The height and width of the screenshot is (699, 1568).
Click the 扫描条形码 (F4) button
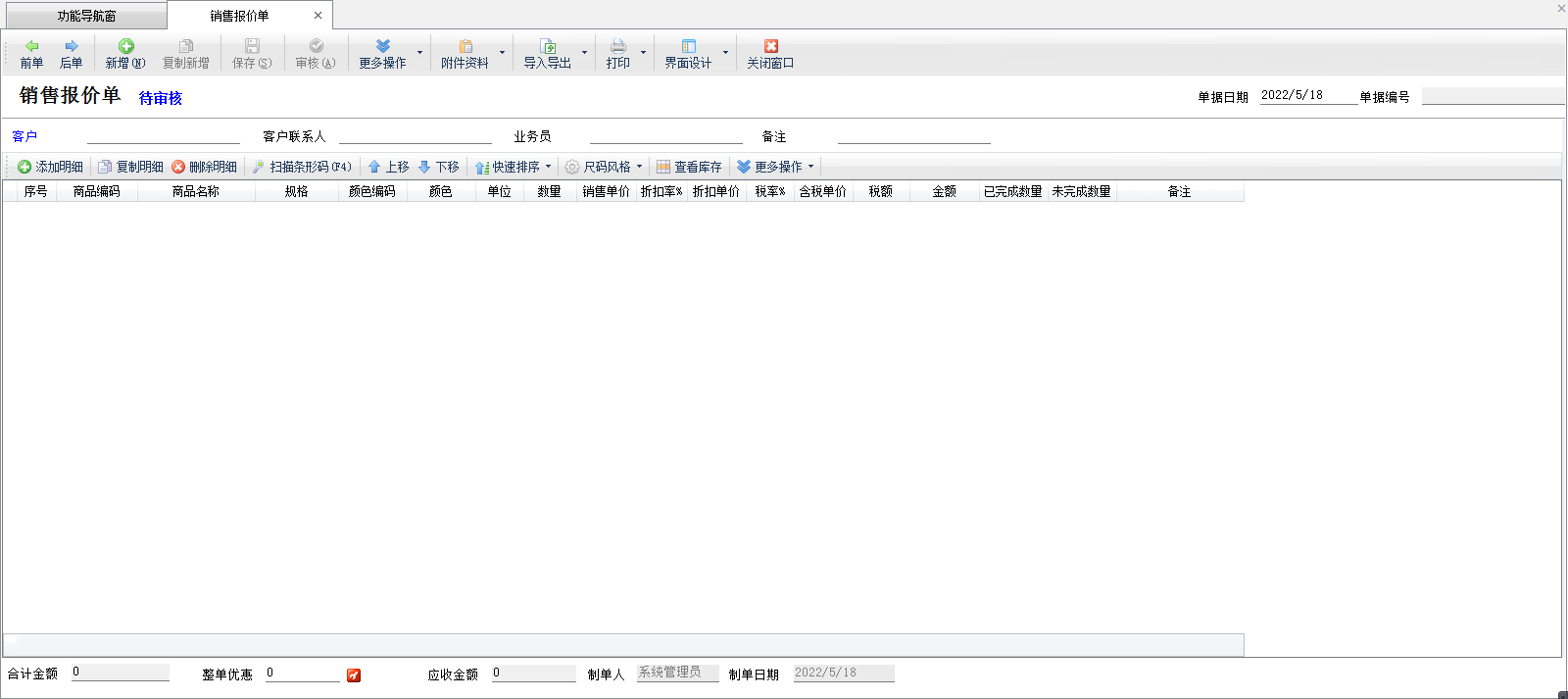pyautogui.click(x=302, y=167)
